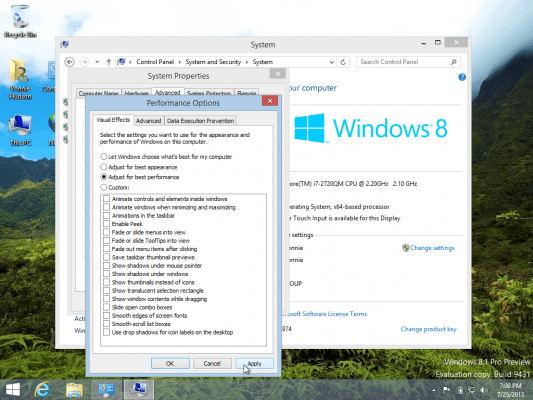Click the computer icon in the address bar
This screenshot has height=400, width=533.
121,62
